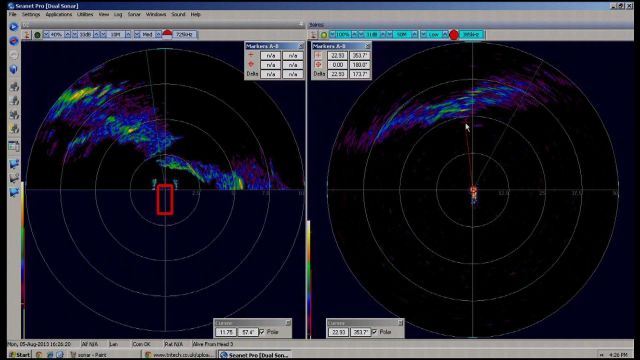Lower the Med speed setting in left toolbar

137,35
